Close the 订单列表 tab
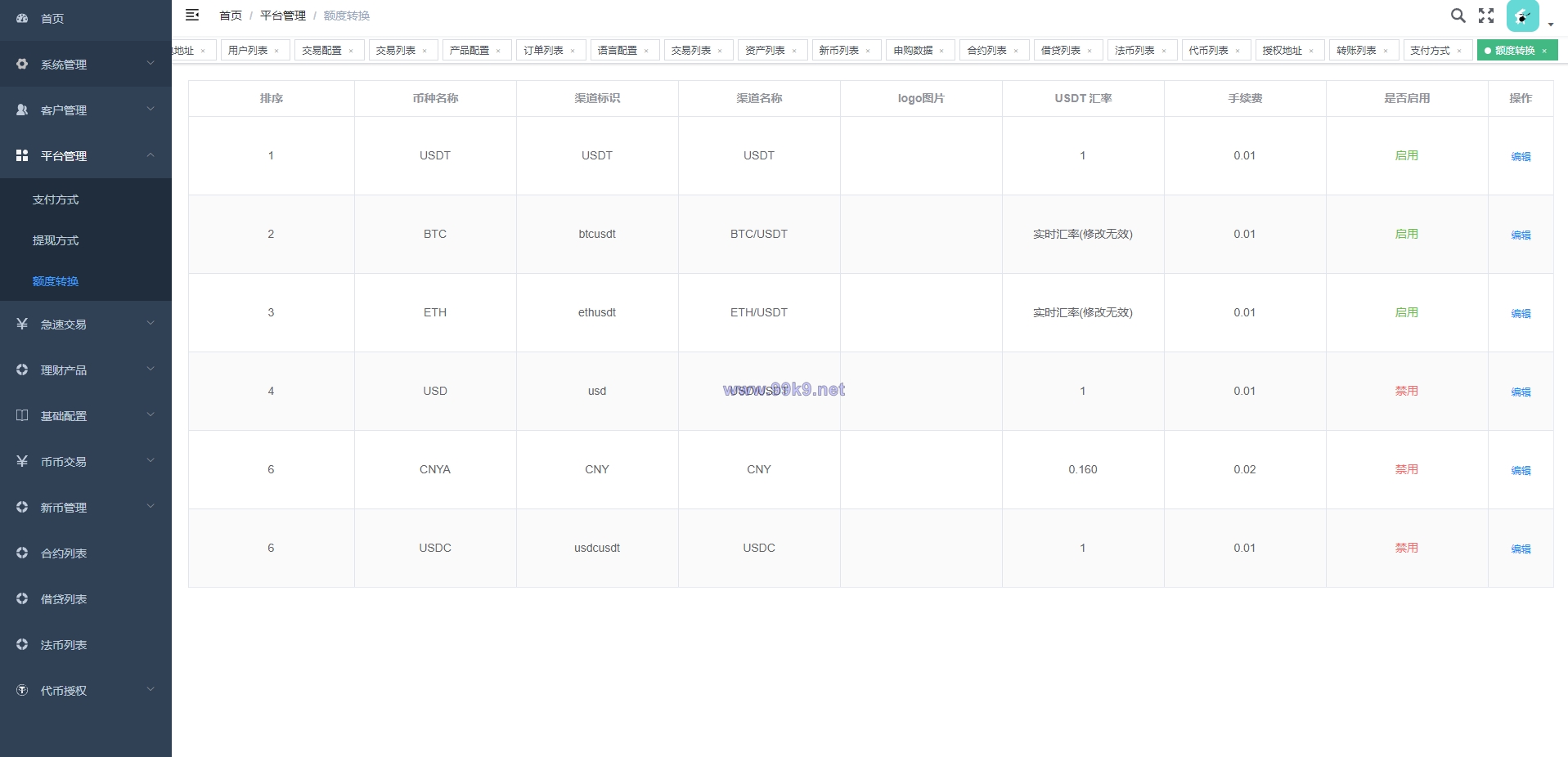Image resolution: width=1568 pixels, height=757 pixels. point(573,51)
